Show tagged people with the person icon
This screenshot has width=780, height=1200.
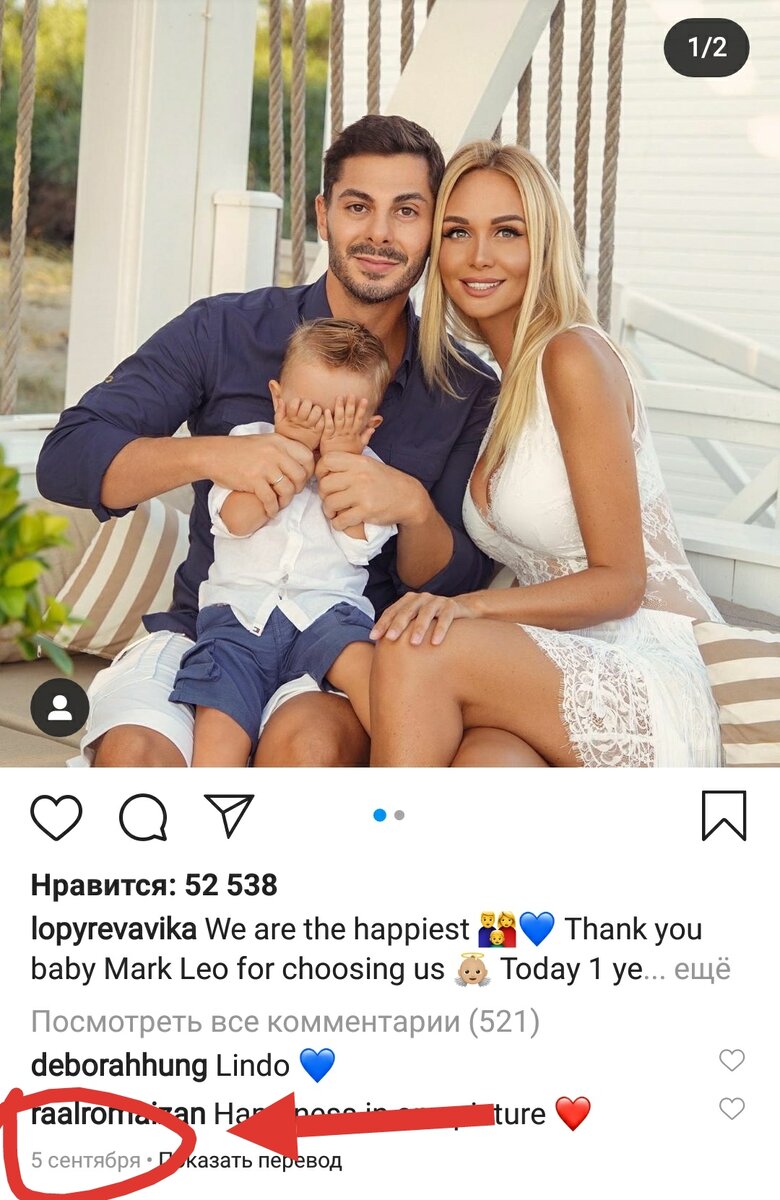60,708
